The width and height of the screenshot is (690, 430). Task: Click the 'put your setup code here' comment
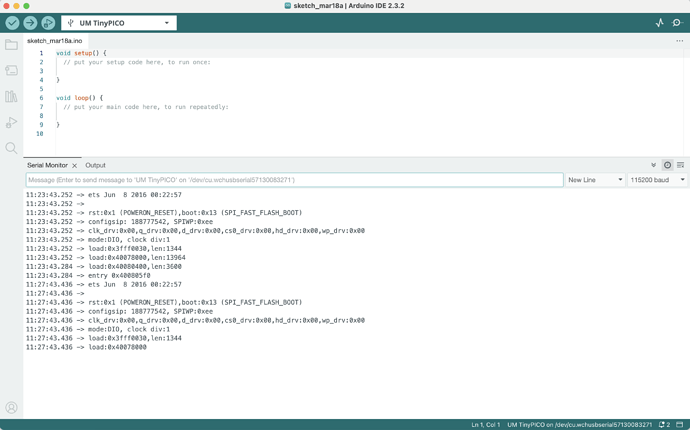coord(137,62)
